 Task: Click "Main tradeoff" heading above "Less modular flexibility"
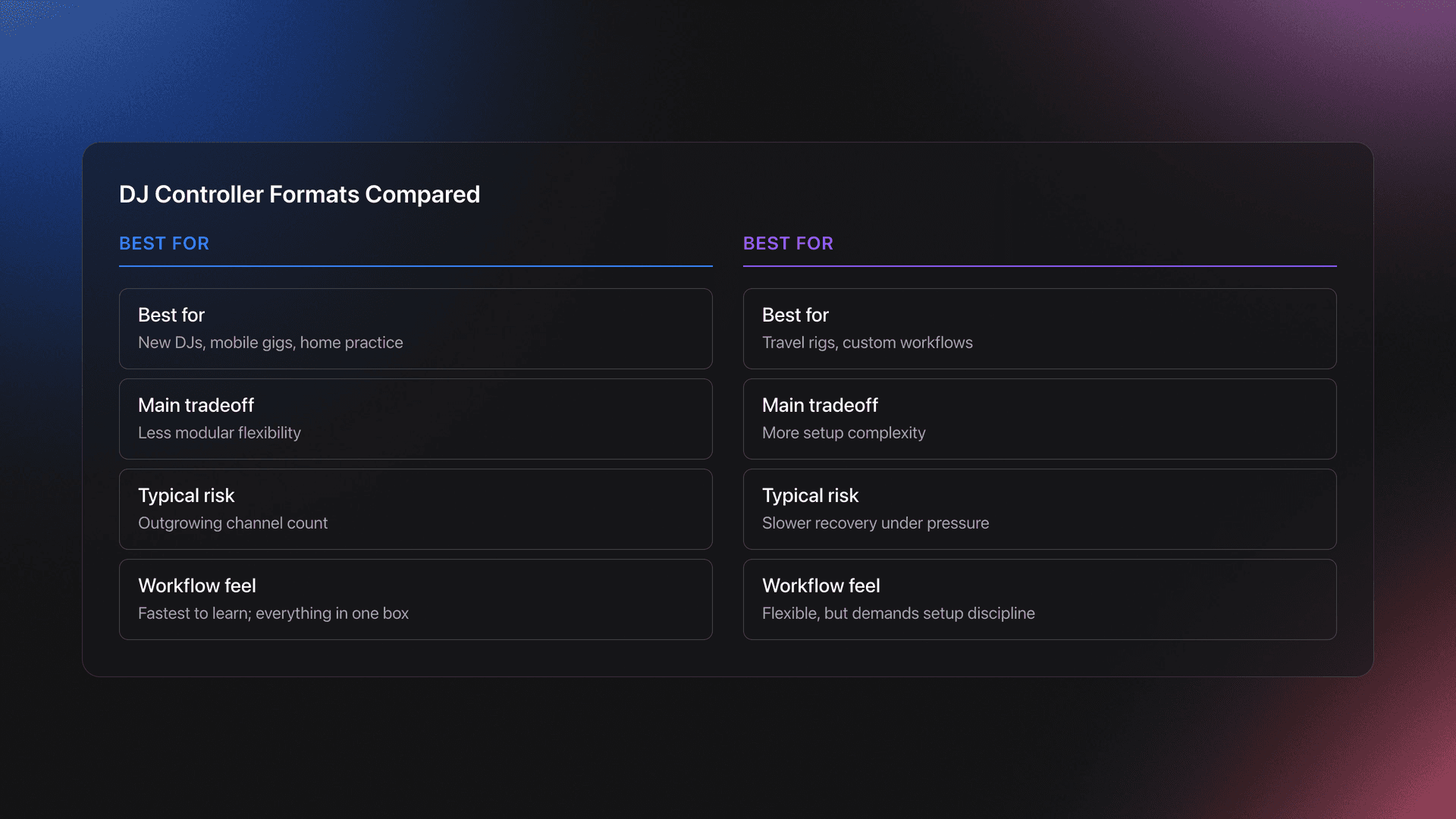click(x=196, y=405)
